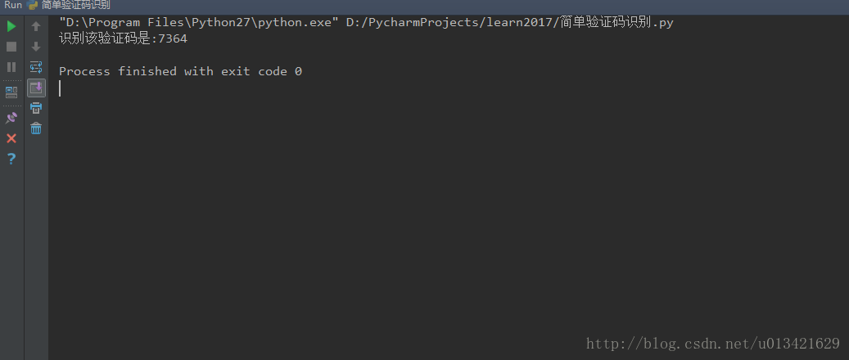Click the blog.csdn.net watermark URL
This screenshot has width=849, height=360.
point(713,343)
